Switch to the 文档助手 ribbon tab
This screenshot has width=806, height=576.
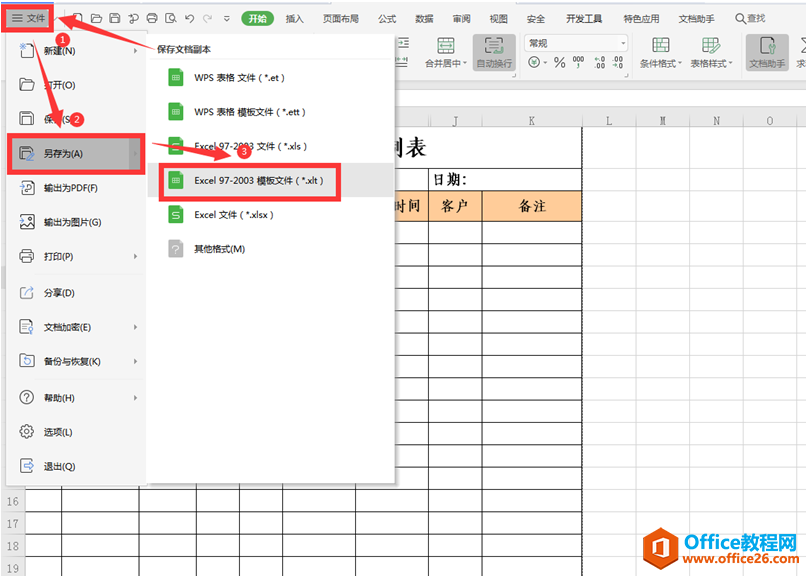click(x=696, y=18)
